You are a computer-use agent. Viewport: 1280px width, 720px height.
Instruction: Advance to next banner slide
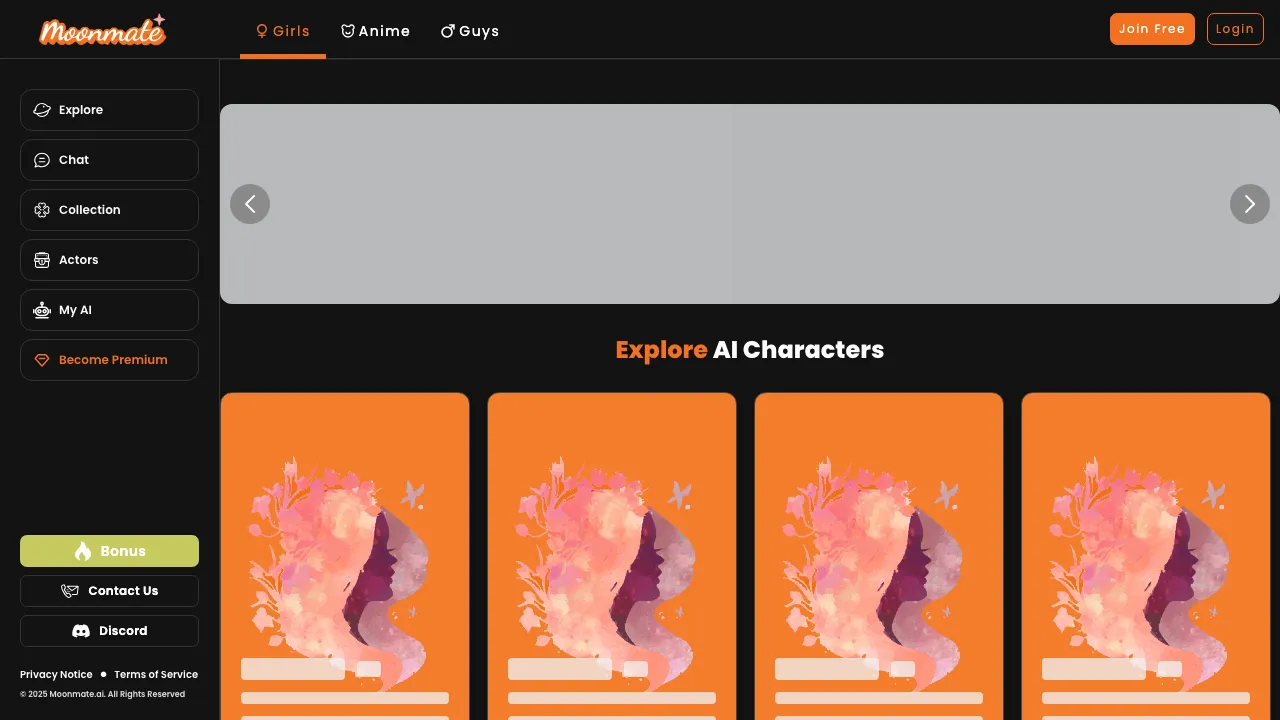tap(1249, 204)
